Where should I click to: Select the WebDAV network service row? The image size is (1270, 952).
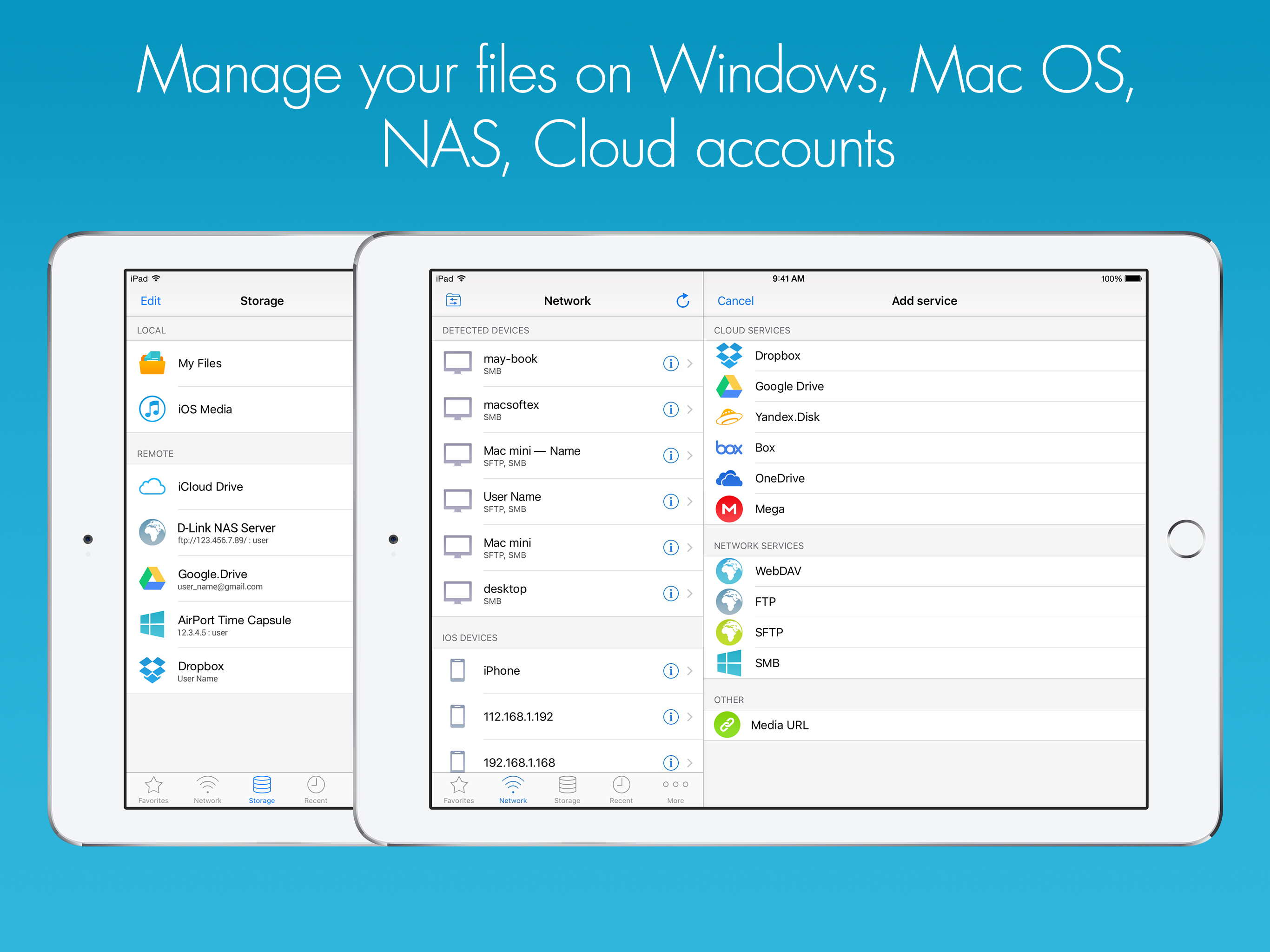(777, 571)
